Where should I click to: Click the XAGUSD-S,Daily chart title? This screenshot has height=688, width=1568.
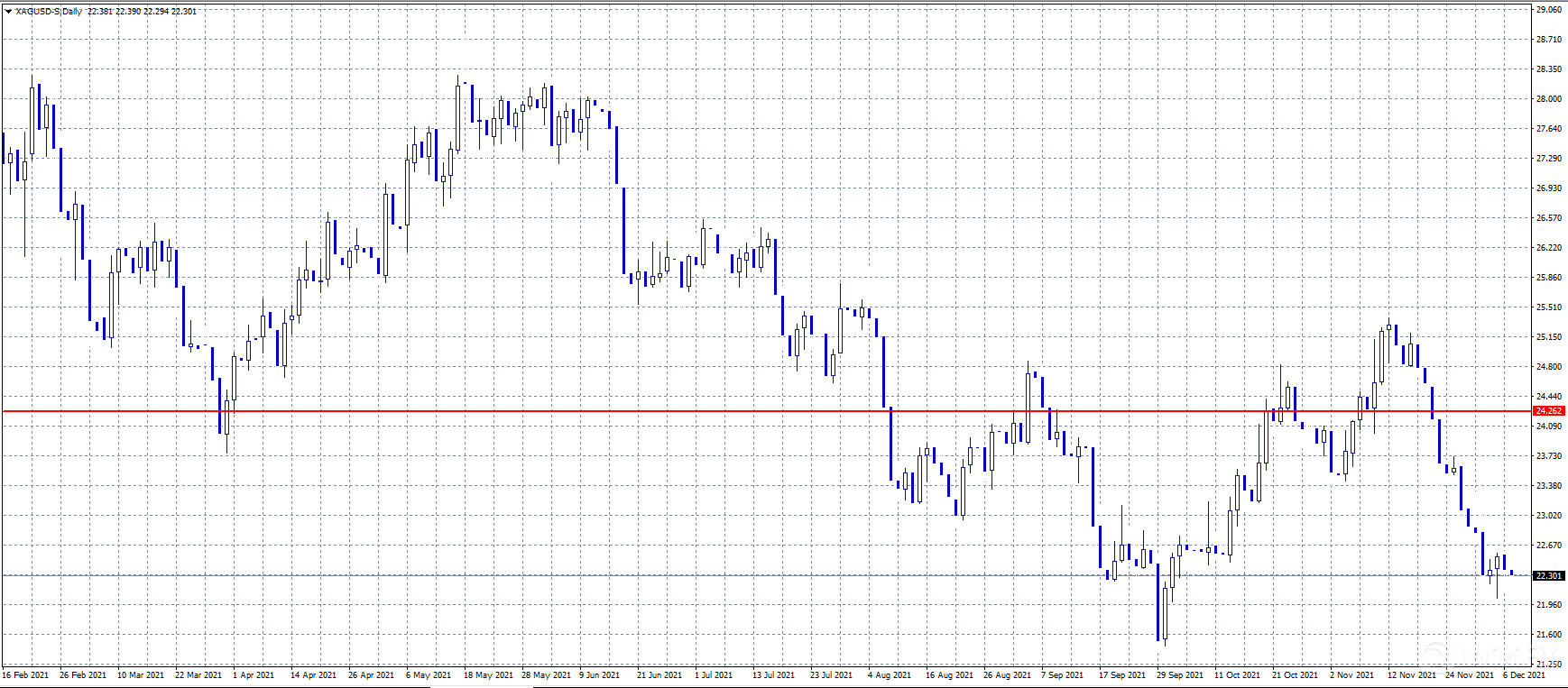tap(49, 12)
